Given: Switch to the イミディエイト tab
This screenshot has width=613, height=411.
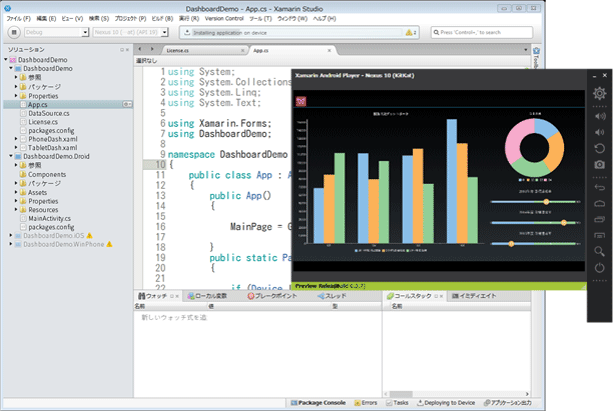Looking at the screenshot, I should point(474,296).
